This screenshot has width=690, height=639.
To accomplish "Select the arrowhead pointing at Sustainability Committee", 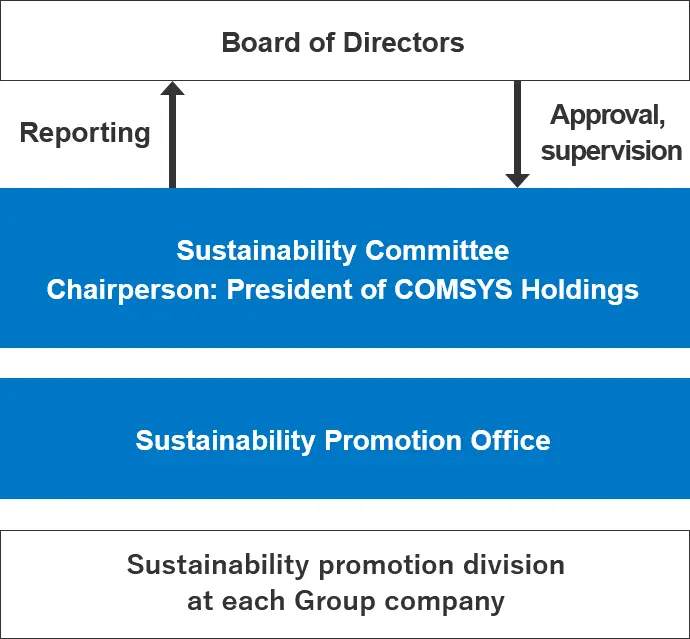I will [x=518, y=181].
